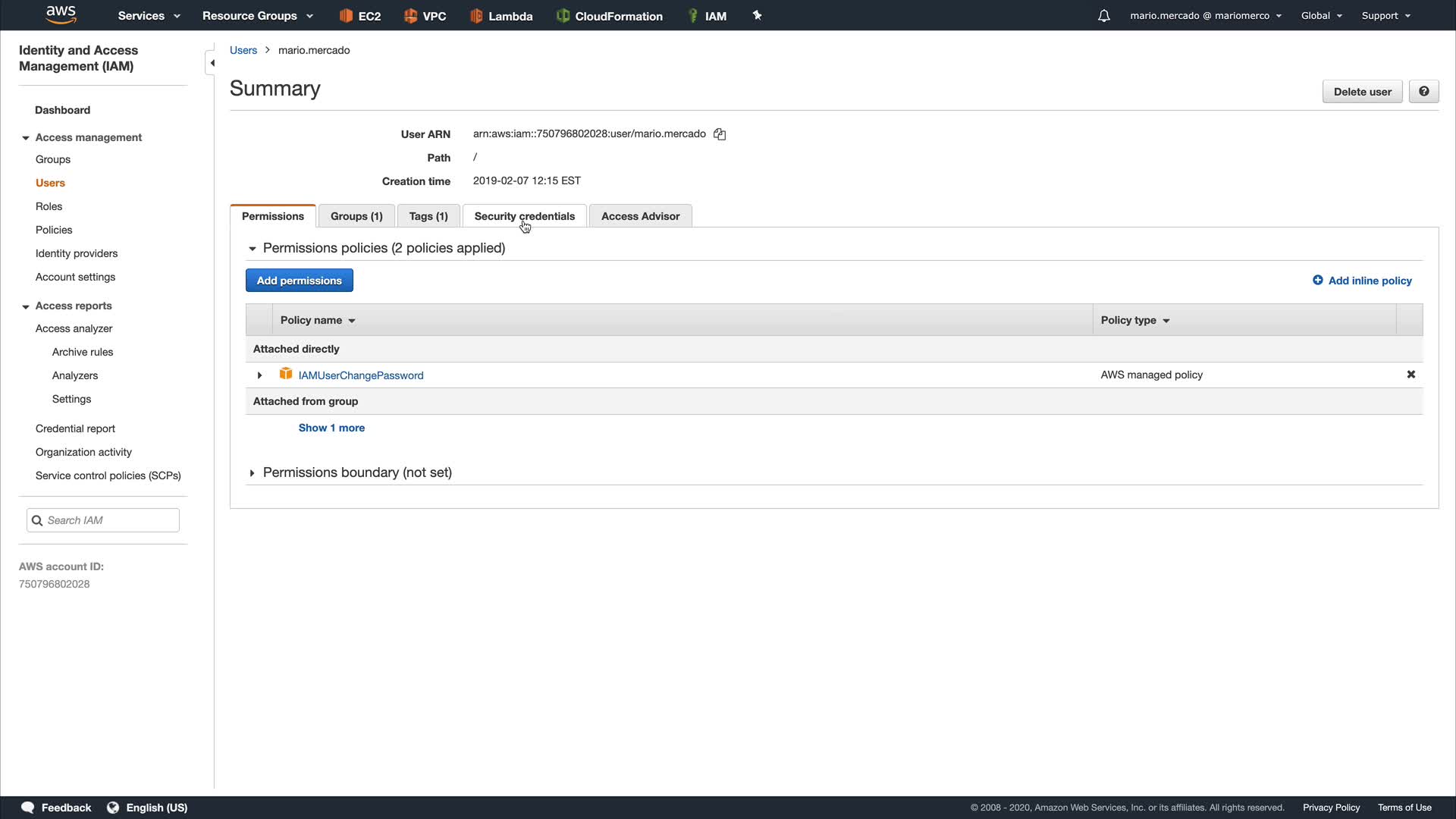Open the notifications bell icon
The height and width of the screenshot is (819, 1456).
[1104, 16]
